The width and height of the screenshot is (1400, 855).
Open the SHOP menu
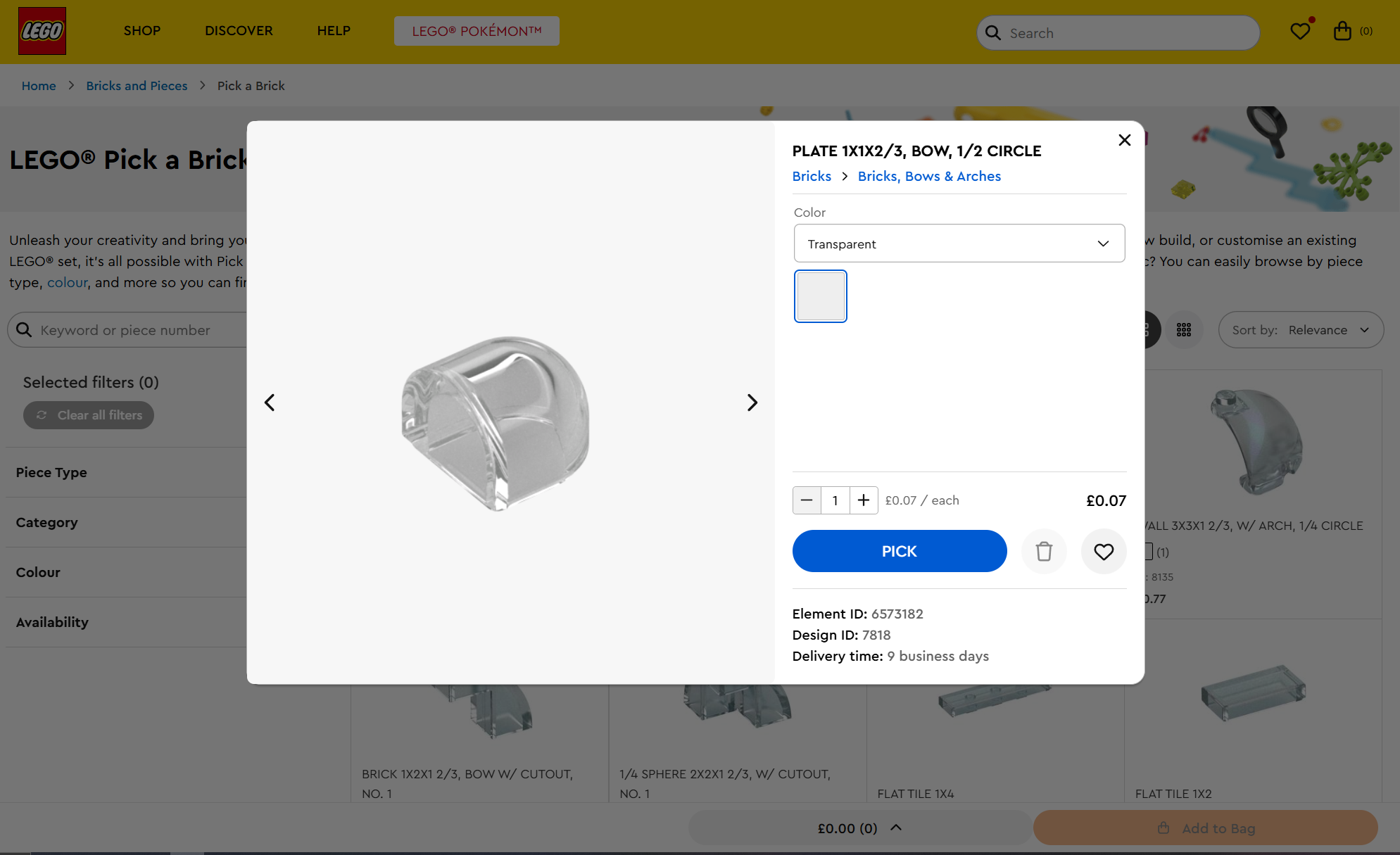point(142,31)
